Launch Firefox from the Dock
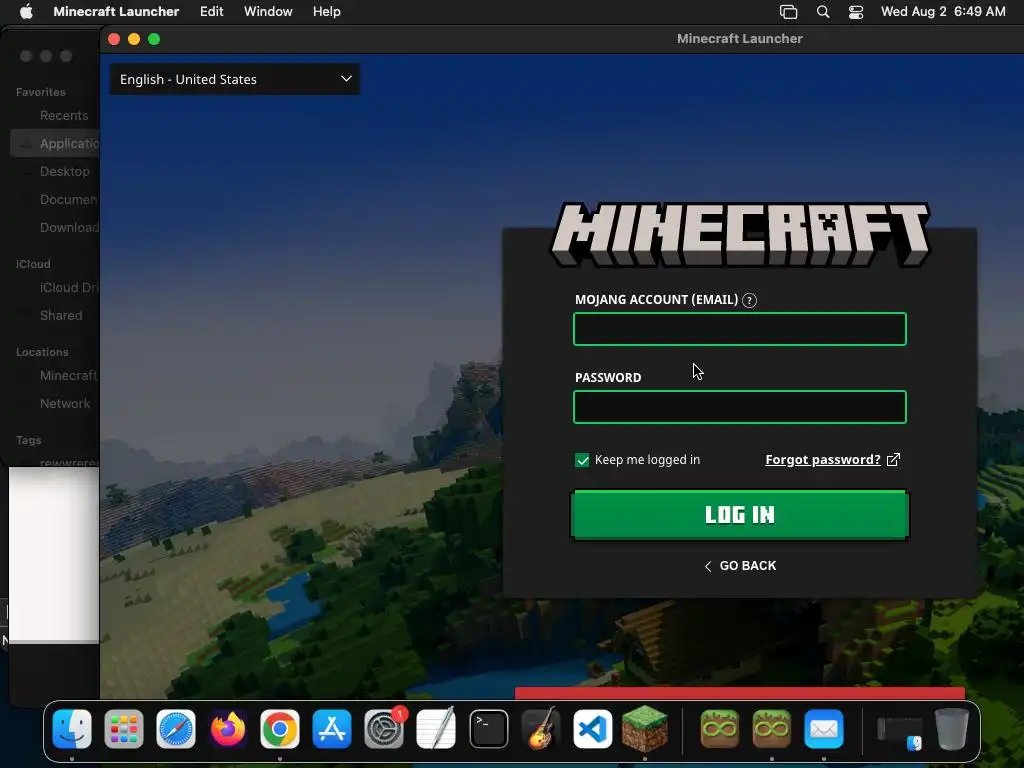The height and width of the screenshot is (768, 1024). [x=228, y=729]
